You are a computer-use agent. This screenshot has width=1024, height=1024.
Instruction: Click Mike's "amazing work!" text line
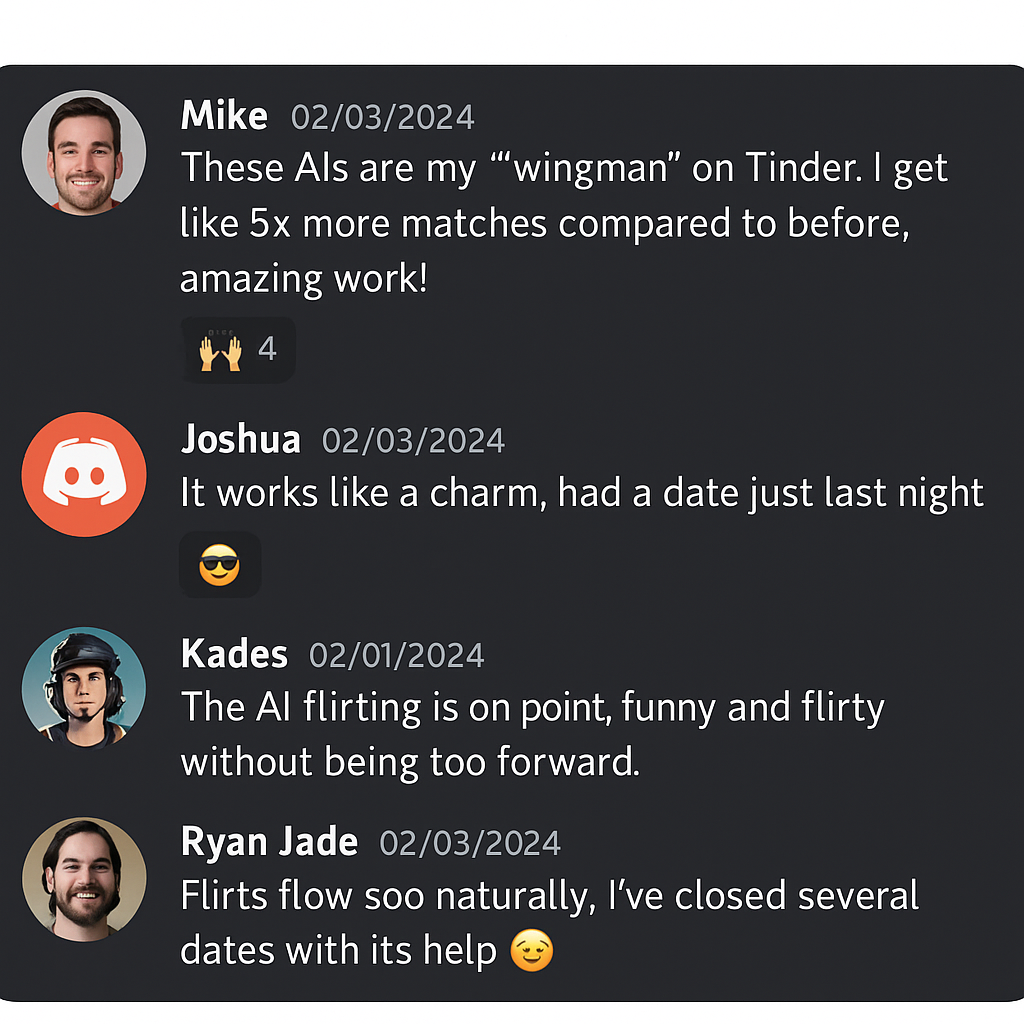(303, 279)
